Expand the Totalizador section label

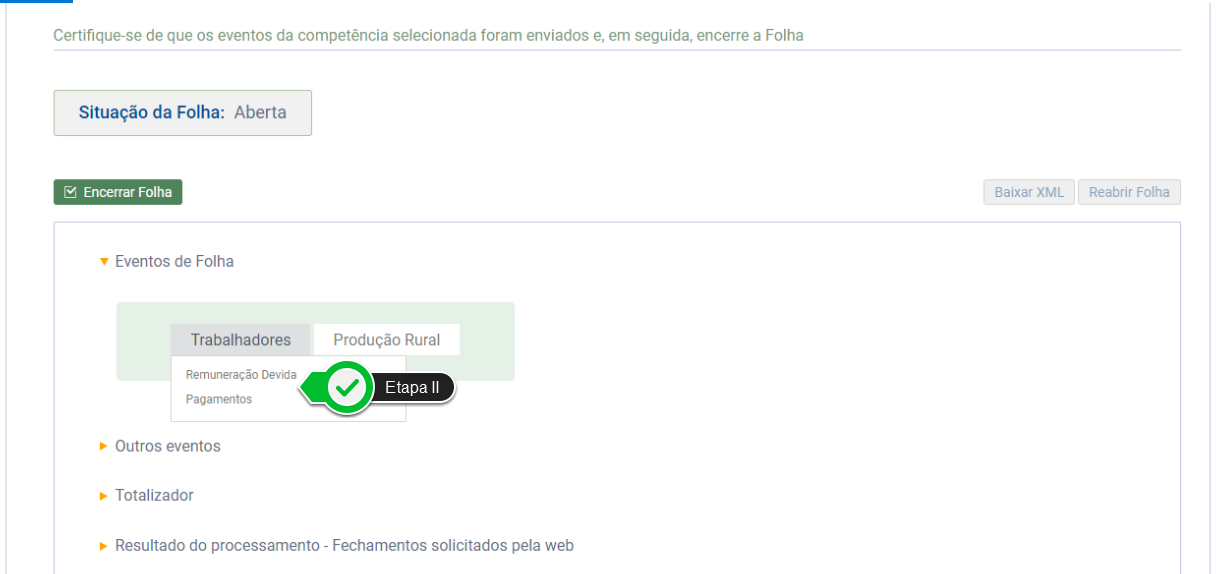[154, 495]
